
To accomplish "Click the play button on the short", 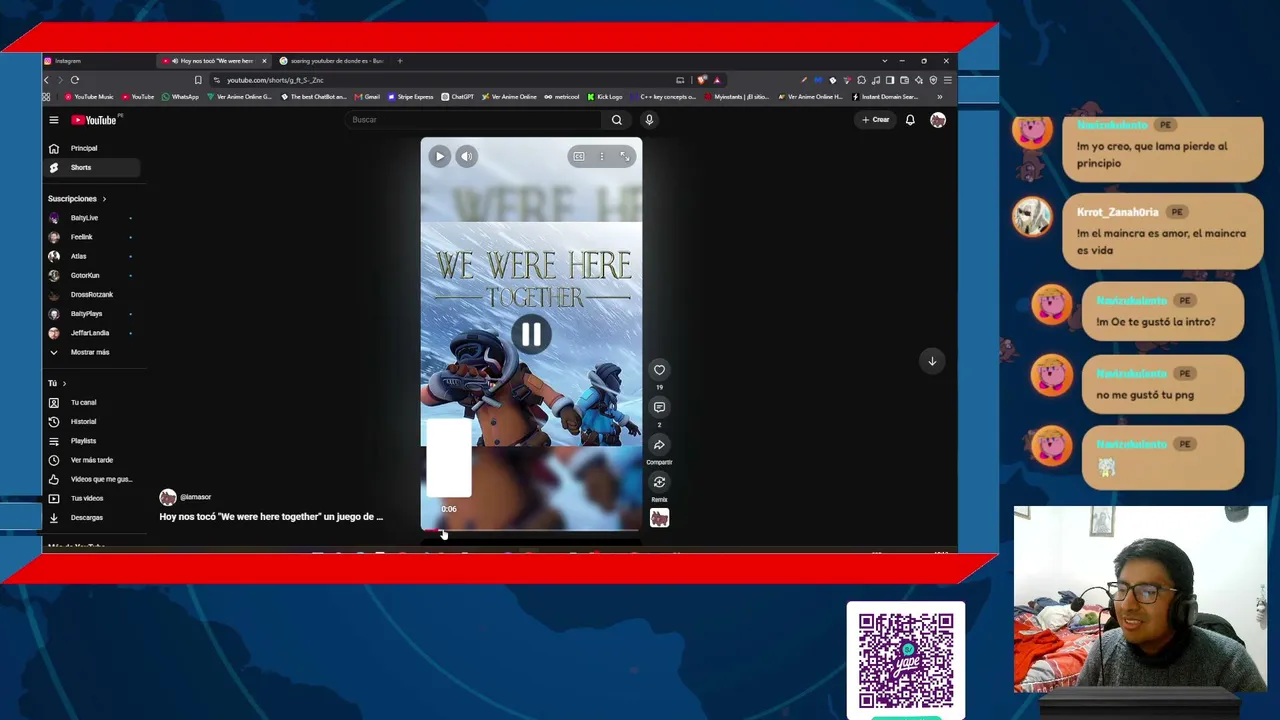I will pos(440,156).
